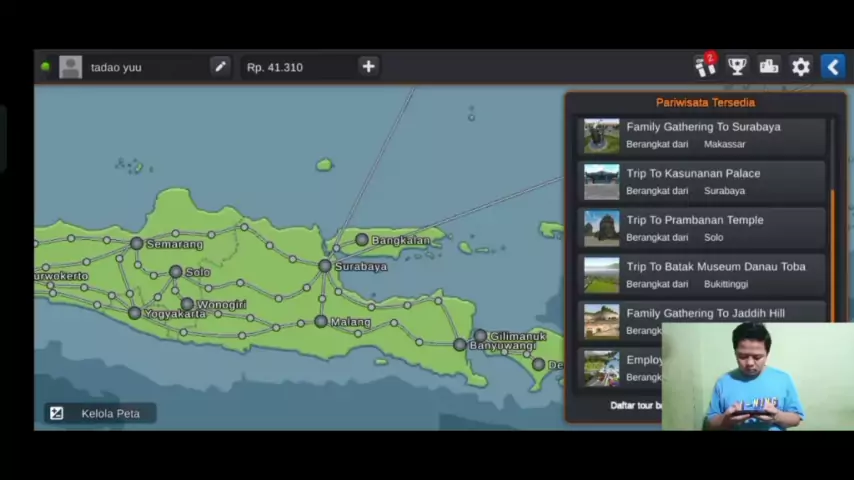
Task: Click the blue back arrow button
Action: coord(833,67)
